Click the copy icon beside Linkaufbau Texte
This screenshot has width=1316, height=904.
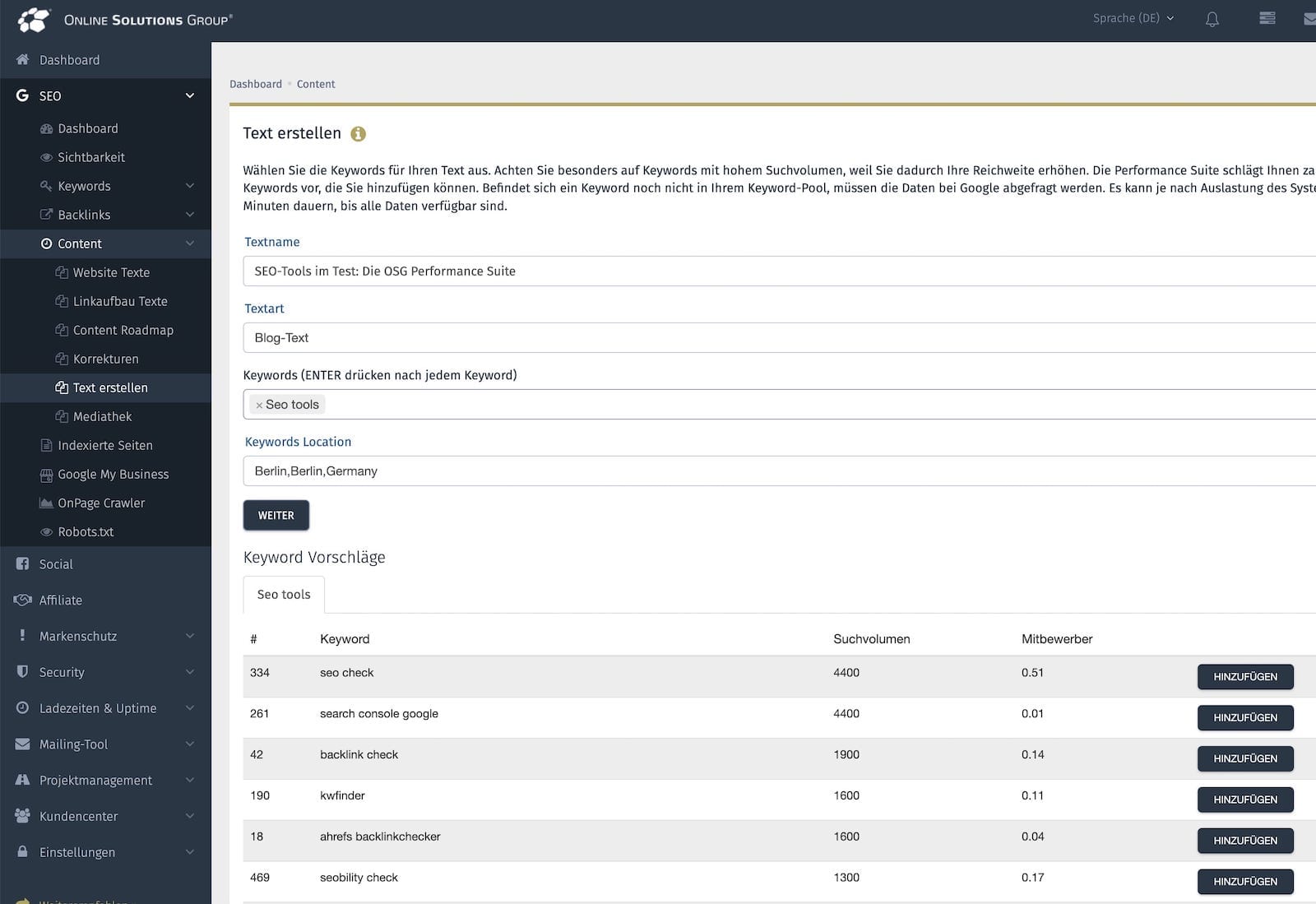pyautogui.click(x=62, y=301)
